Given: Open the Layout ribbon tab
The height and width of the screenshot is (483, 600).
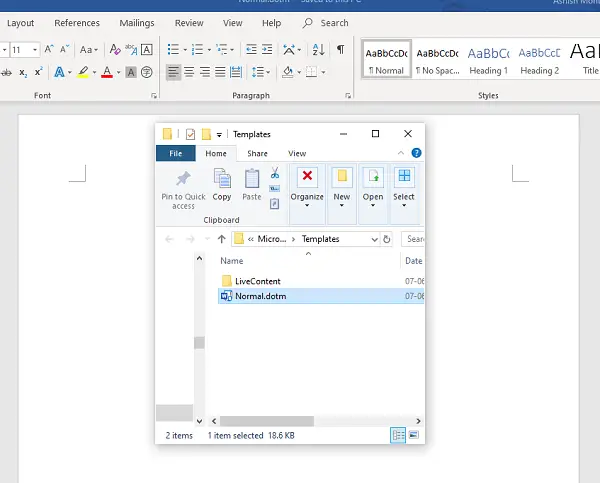Looking at the screenshot, I should (20, 23).
